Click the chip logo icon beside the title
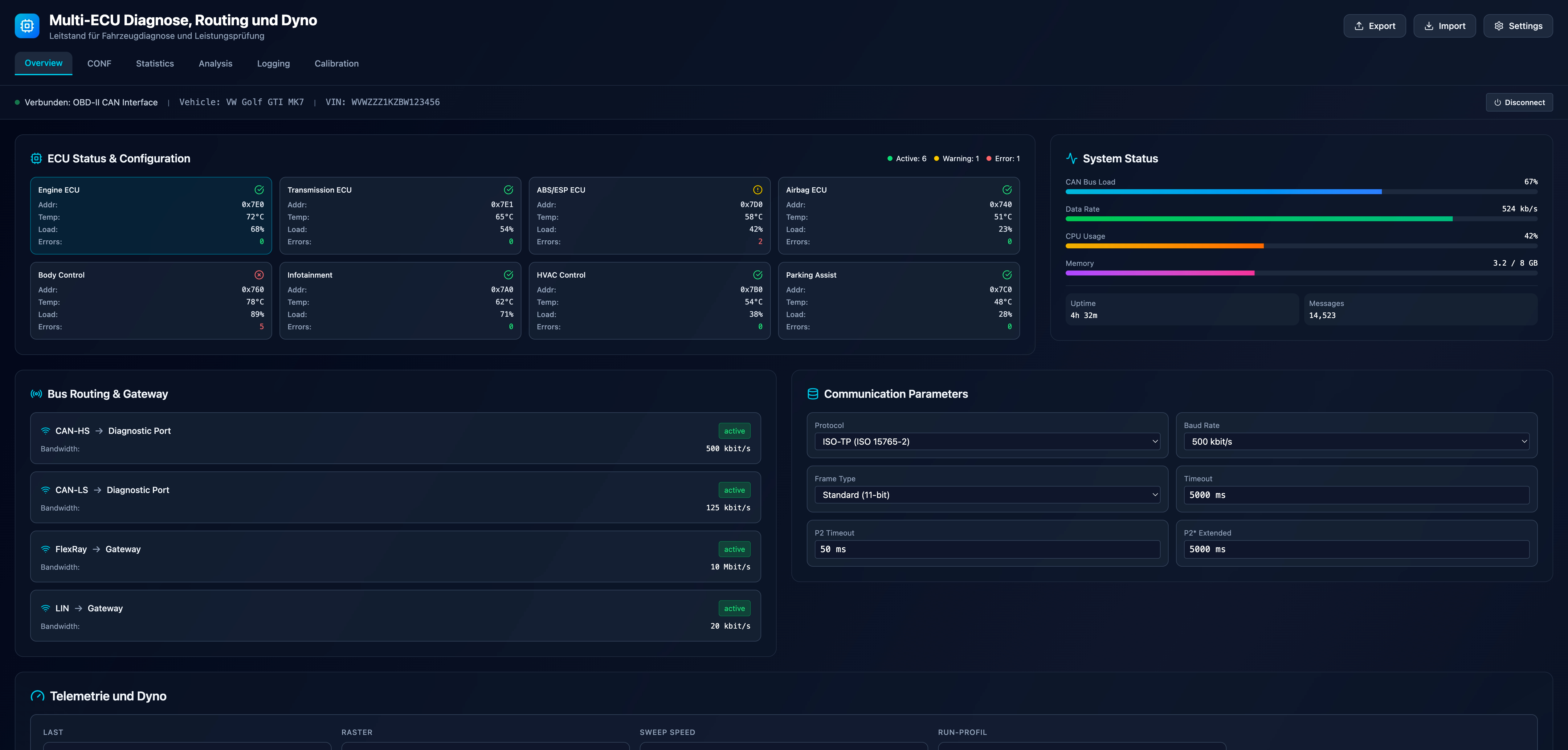 point(27,26)
